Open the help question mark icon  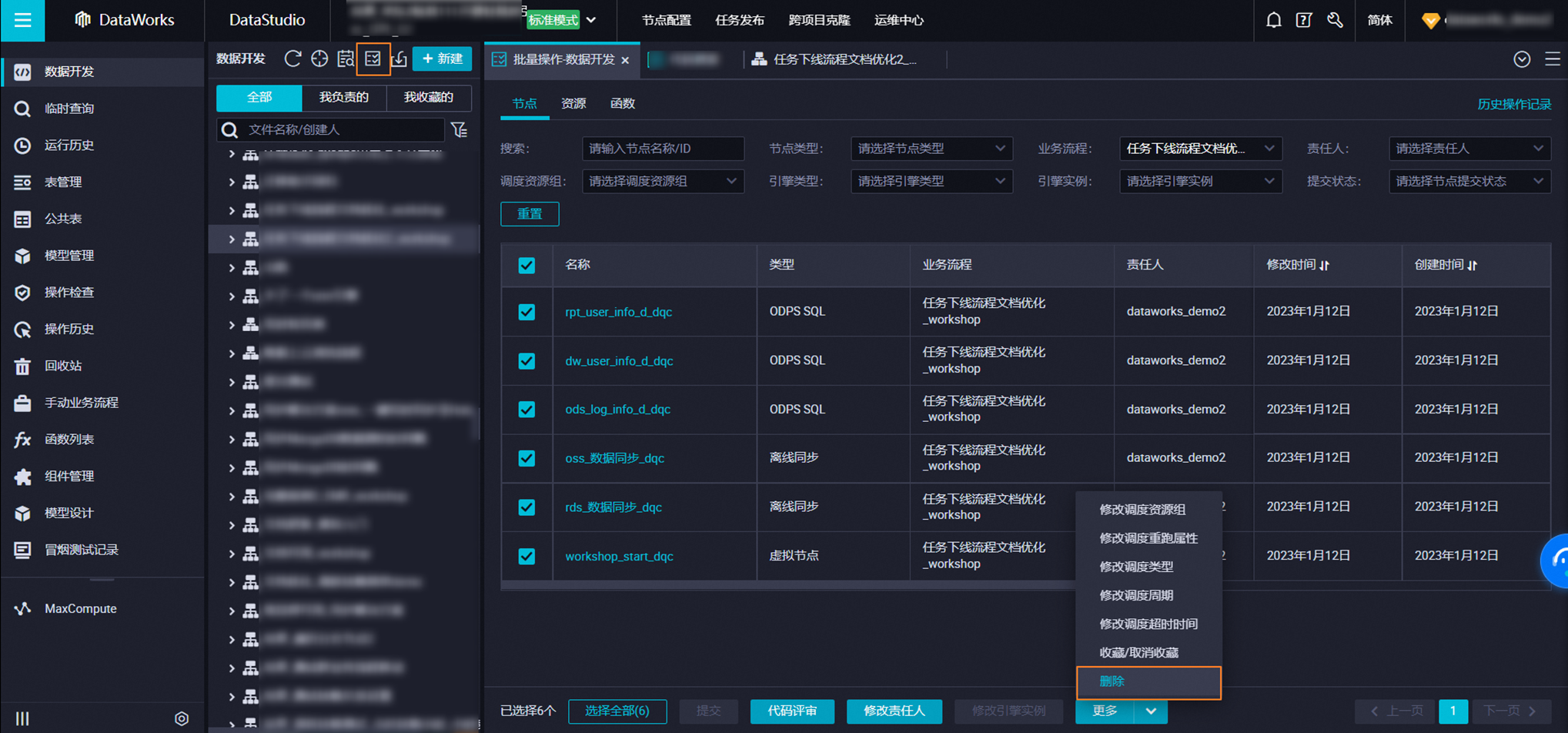tap(1304, 20)
